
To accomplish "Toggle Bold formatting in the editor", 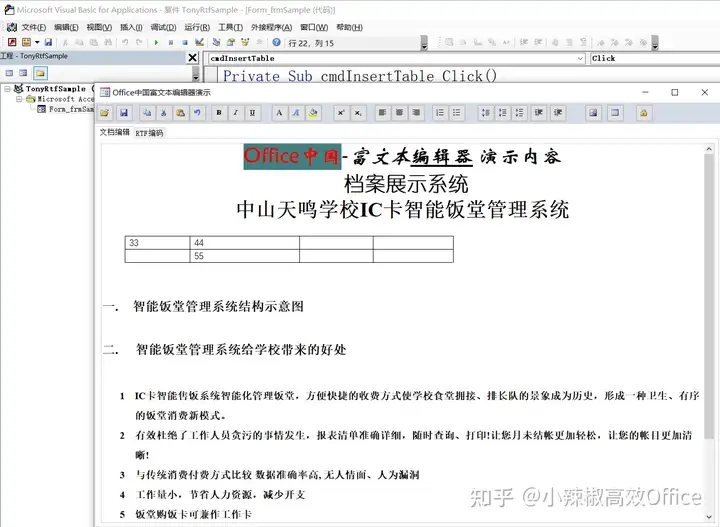I will point(219,113).
